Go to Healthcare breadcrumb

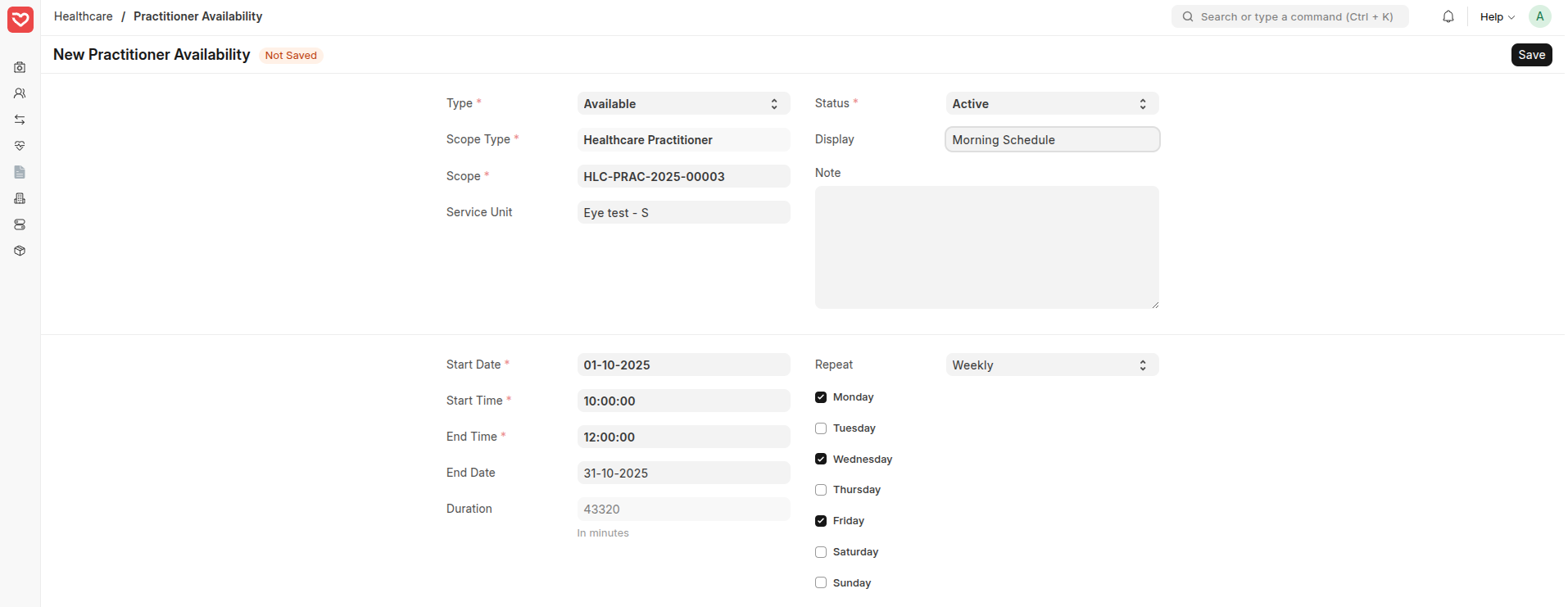click(84, 16)
